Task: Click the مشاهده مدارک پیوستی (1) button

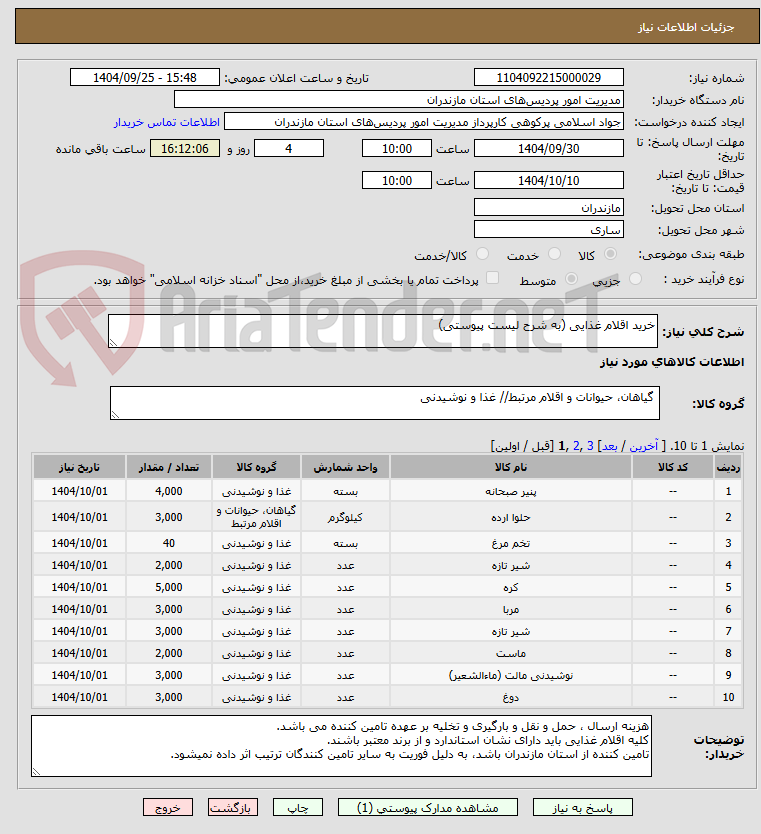Action: tap(428, 807)
